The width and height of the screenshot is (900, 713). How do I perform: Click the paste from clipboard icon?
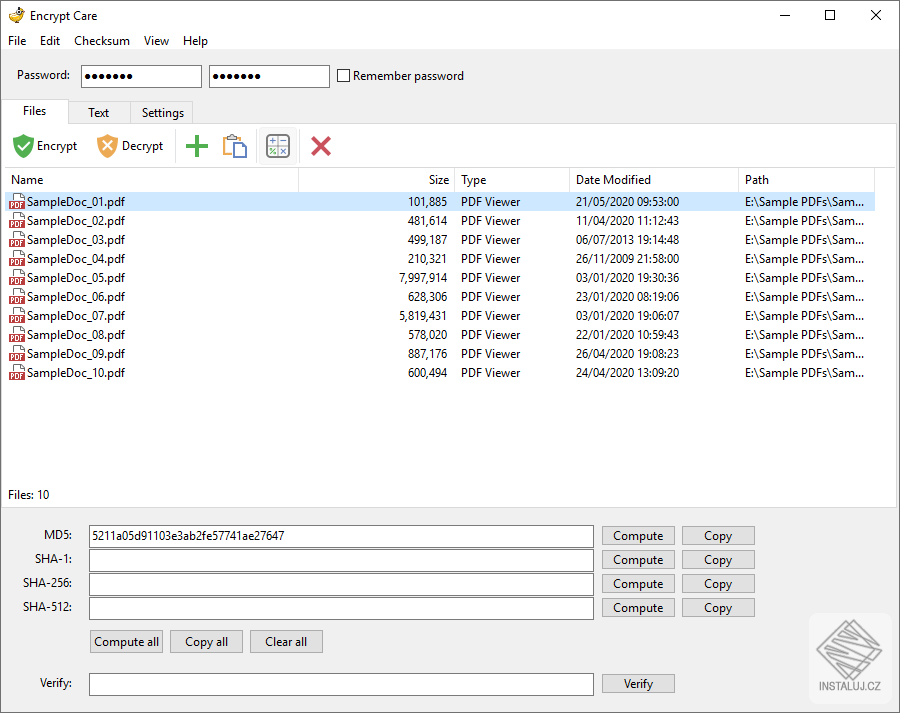(x=235, y=145)
